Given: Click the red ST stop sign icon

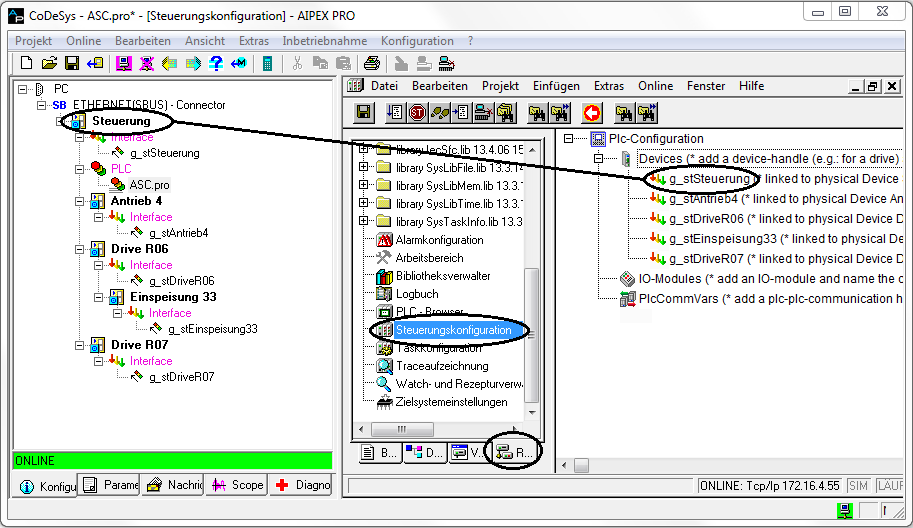Looking at the screenshot, I should (417, 112).
